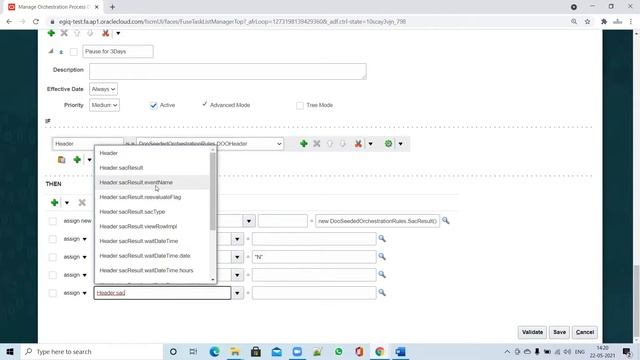Screen dimensions: 640x360
Task: Click the 'Header.sad' variable input field
Action: pos(162,293)
